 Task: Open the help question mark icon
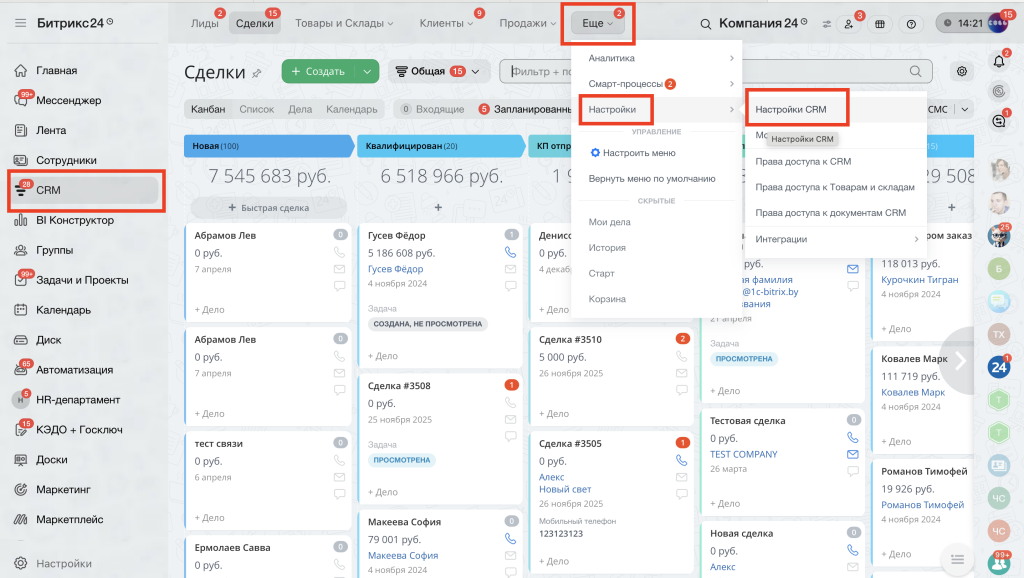coord(911,24)
